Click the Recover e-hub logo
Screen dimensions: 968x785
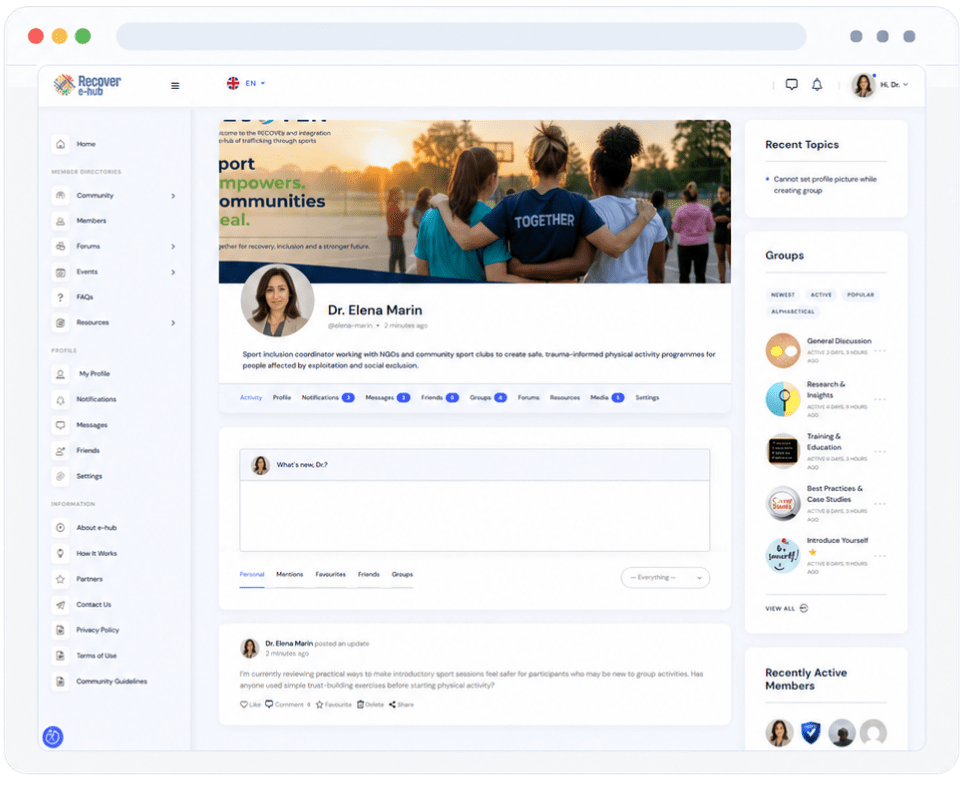(87, 85)
